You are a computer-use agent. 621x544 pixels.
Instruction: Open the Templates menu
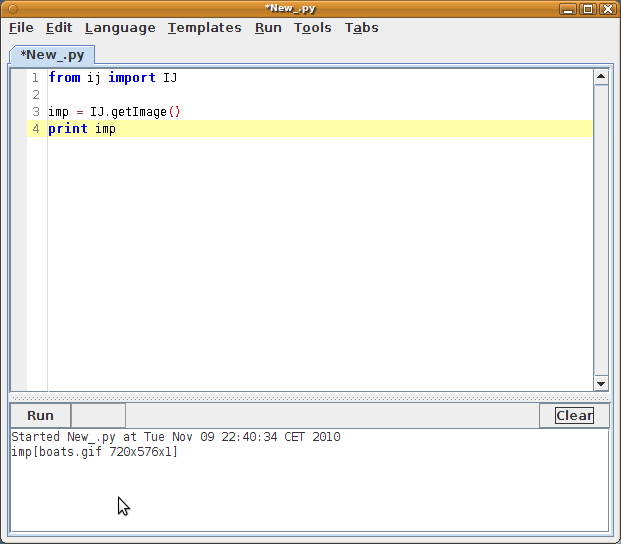(204, 28)
